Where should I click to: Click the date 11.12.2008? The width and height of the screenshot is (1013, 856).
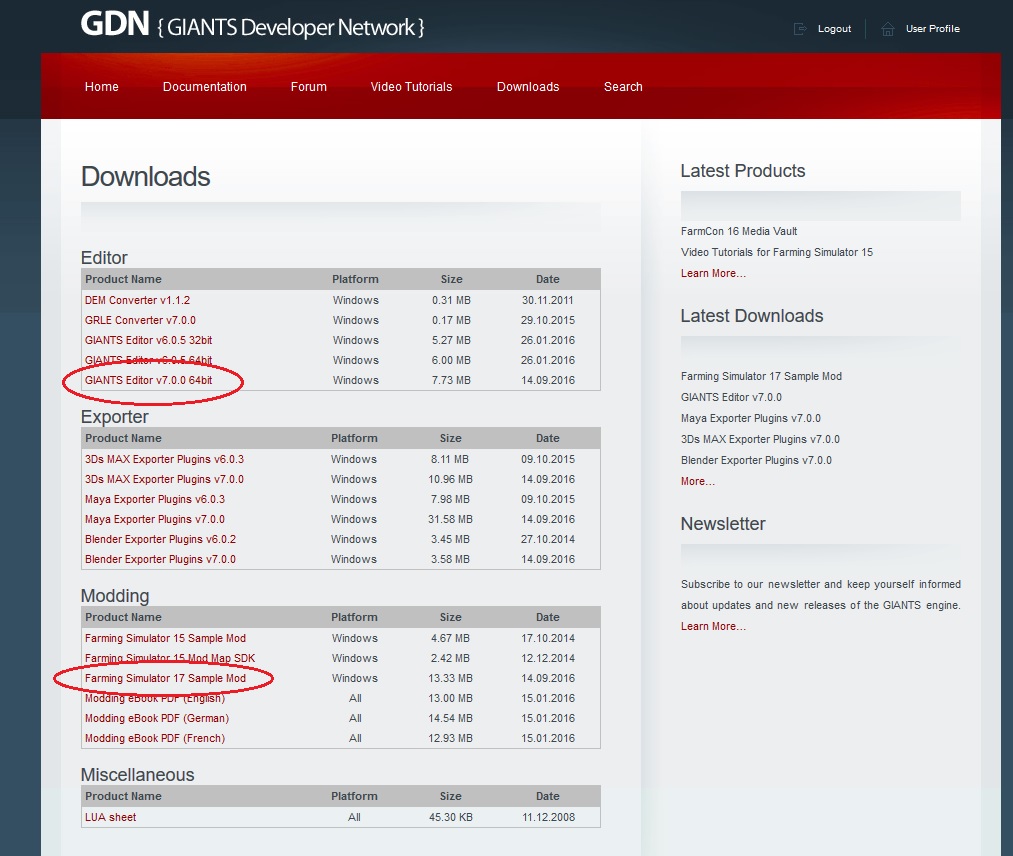548,817
